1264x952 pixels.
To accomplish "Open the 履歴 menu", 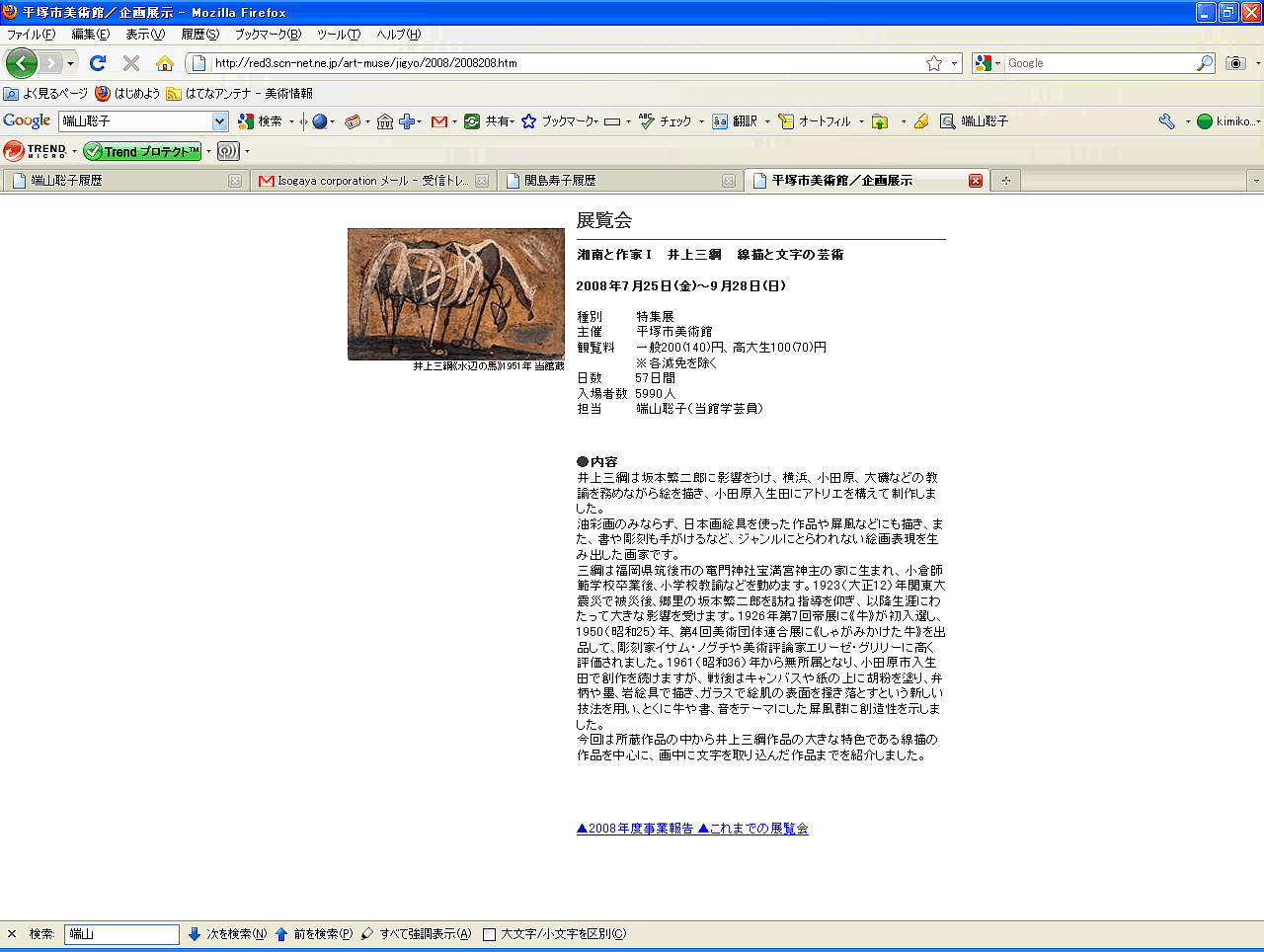I will click(x=199, y=35).
